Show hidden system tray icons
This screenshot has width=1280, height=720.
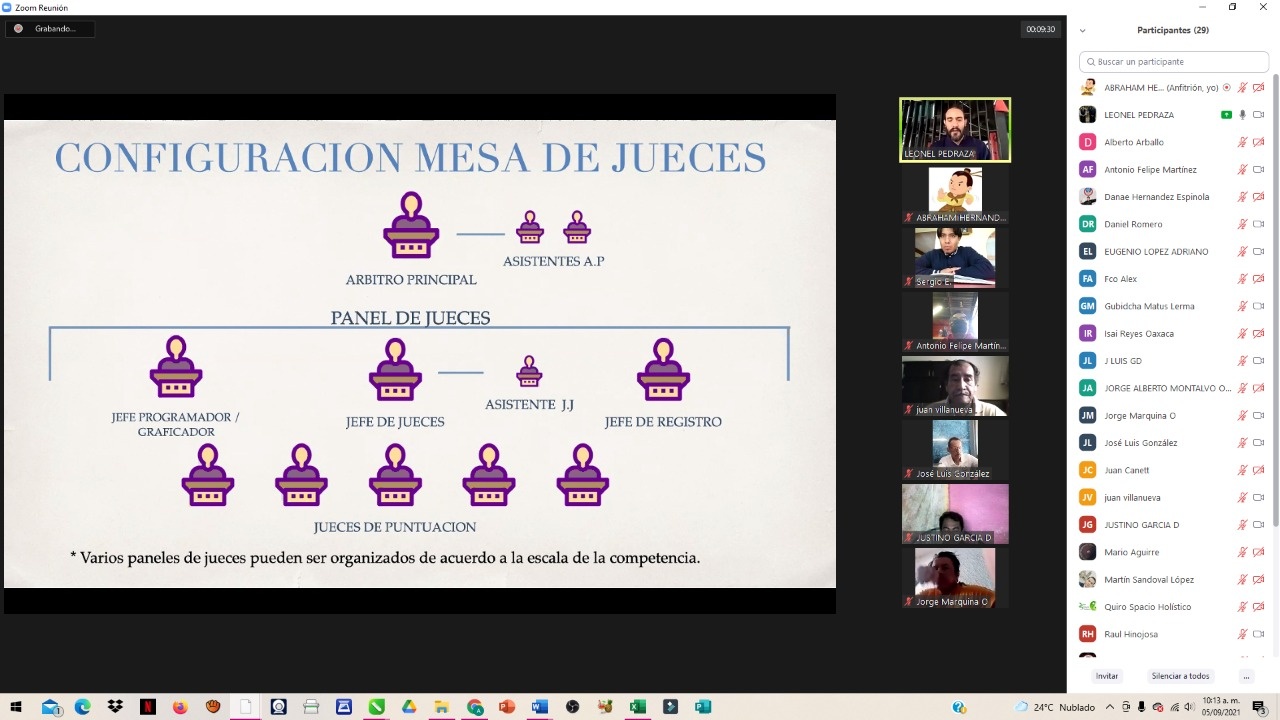(1109, 707)
